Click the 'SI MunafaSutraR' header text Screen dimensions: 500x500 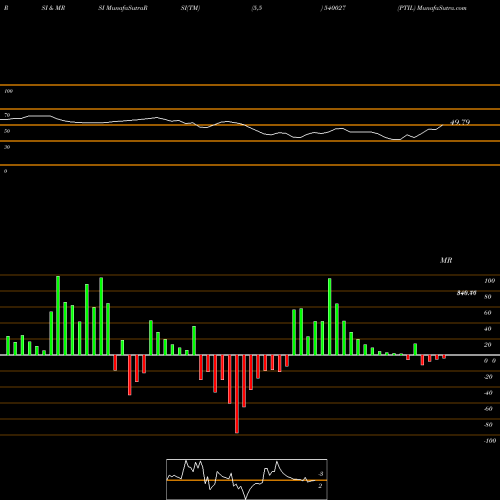point(123,8)
